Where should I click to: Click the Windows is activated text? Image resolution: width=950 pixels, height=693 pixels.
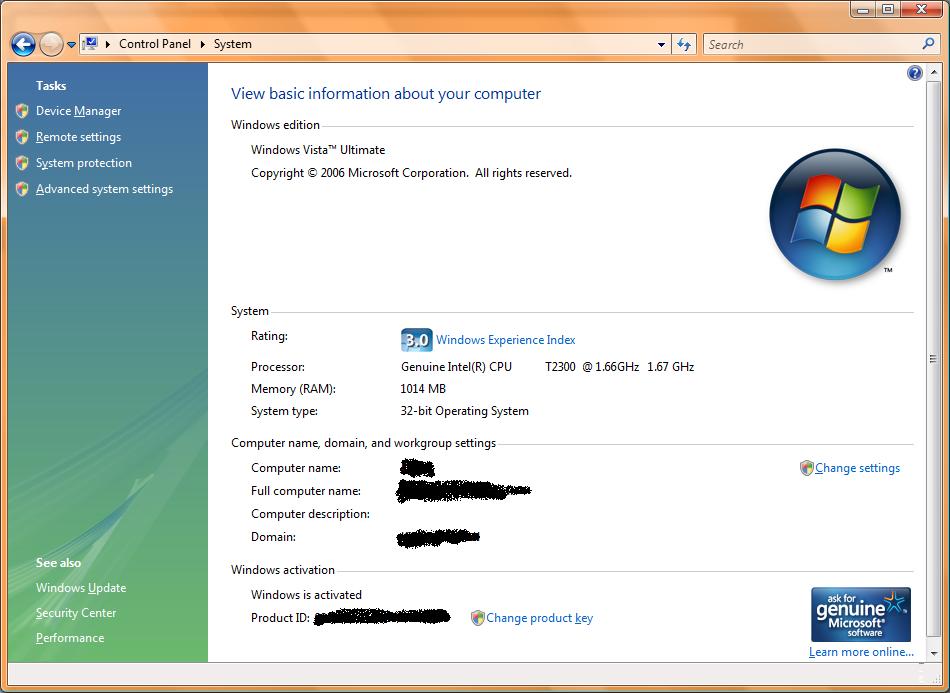click(x=307, y=595)
